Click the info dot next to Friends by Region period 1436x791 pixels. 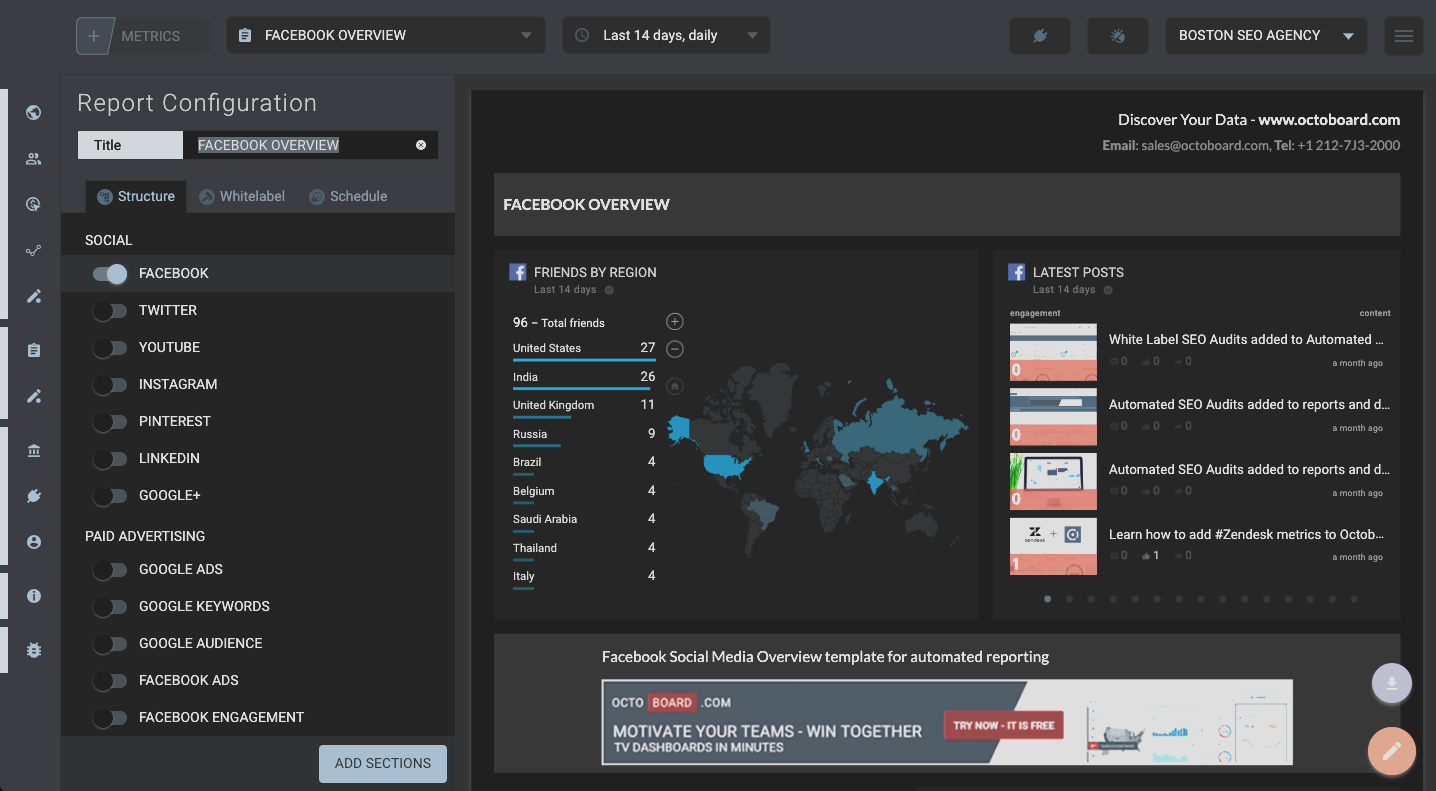coord(609,290)
